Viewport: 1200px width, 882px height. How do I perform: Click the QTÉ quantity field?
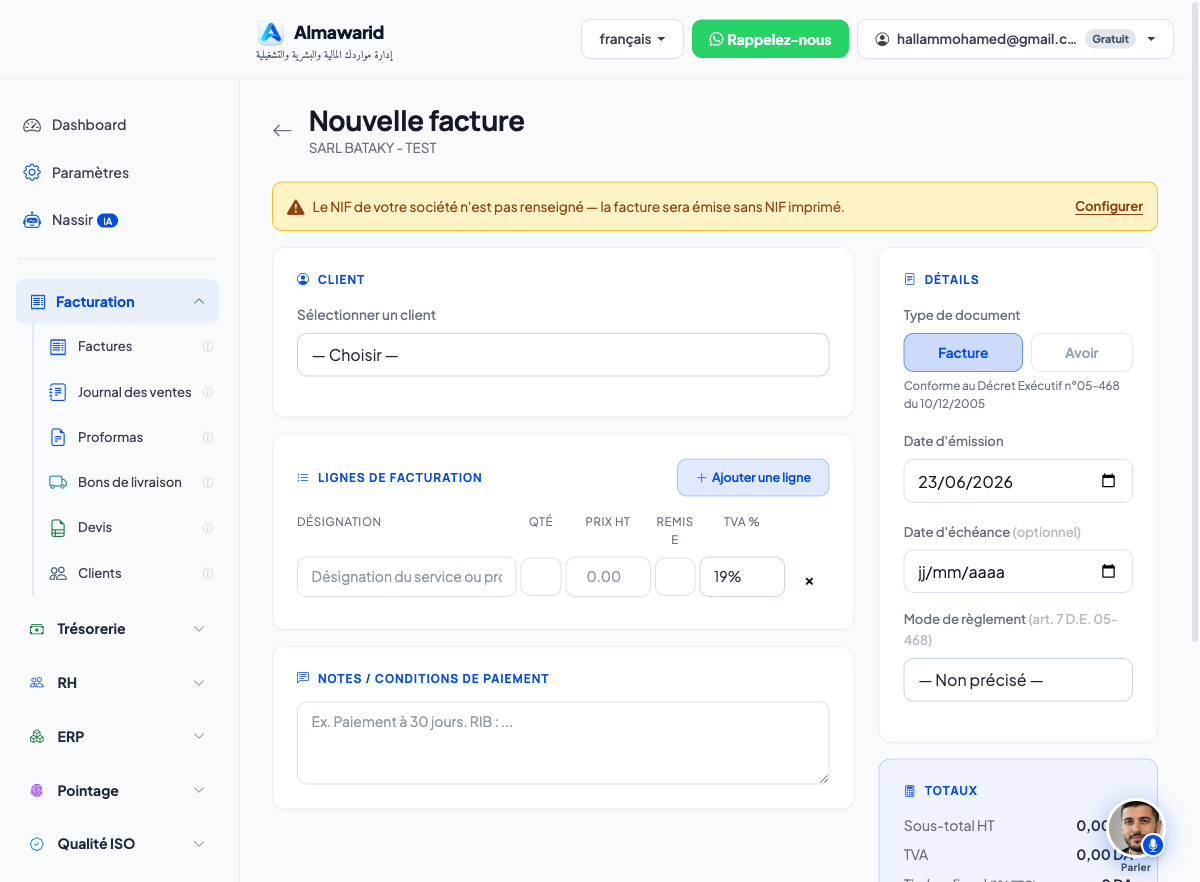541,577
